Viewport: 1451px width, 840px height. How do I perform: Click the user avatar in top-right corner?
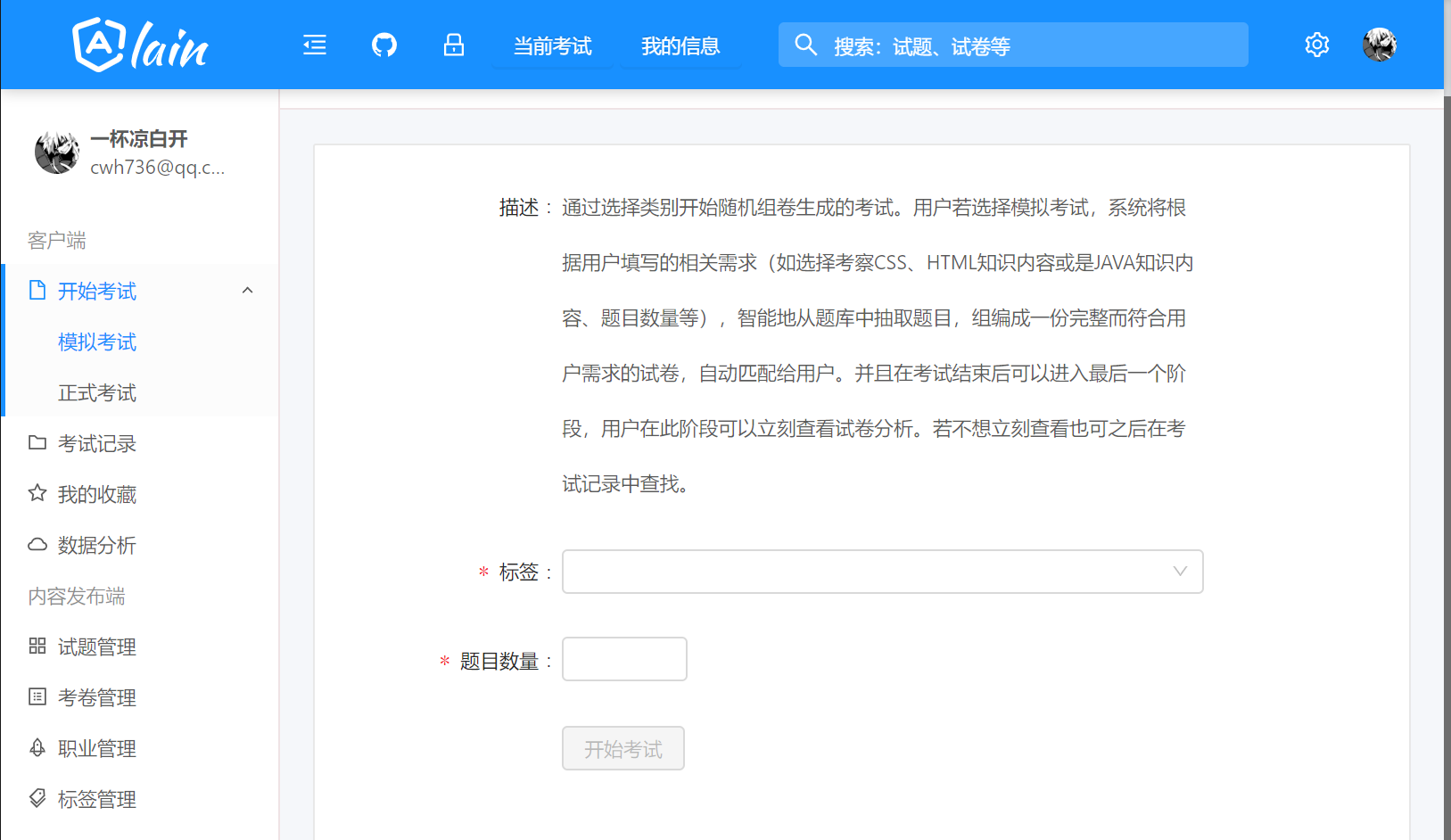click(x=1379, y=45)
